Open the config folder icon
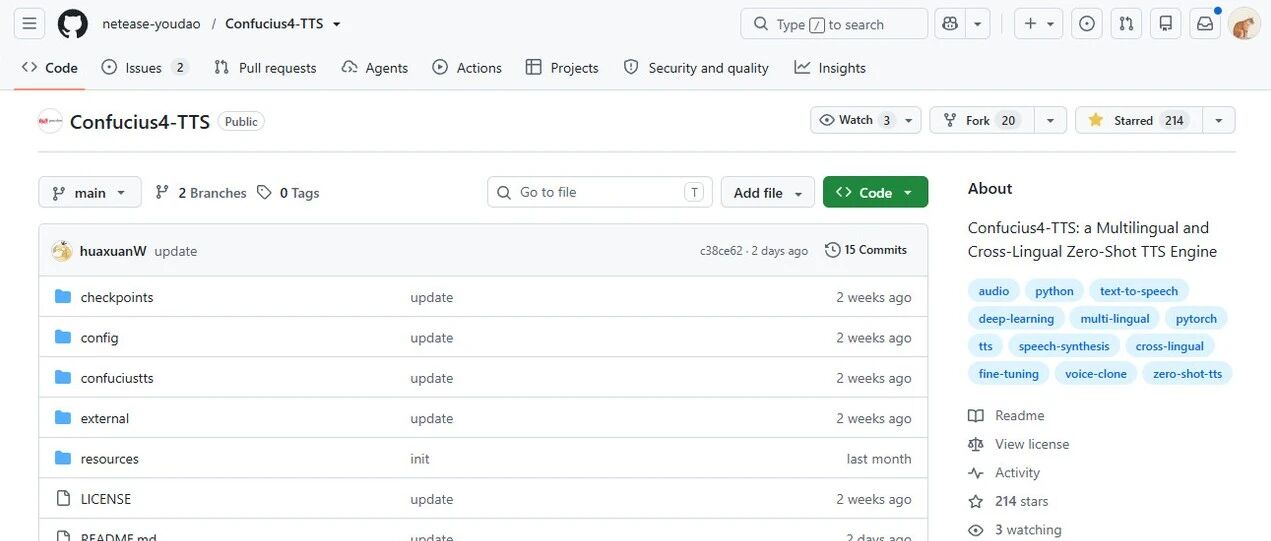Image resolution: width=1271 pixels, height=541 pixels. point(63,337)
